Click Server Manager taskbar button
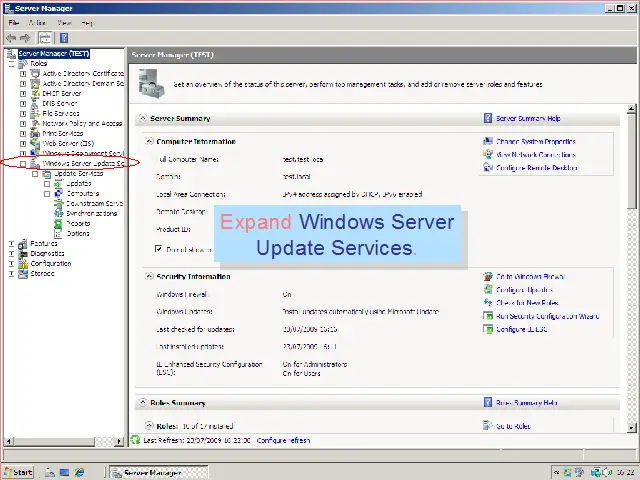 [160, 472]
